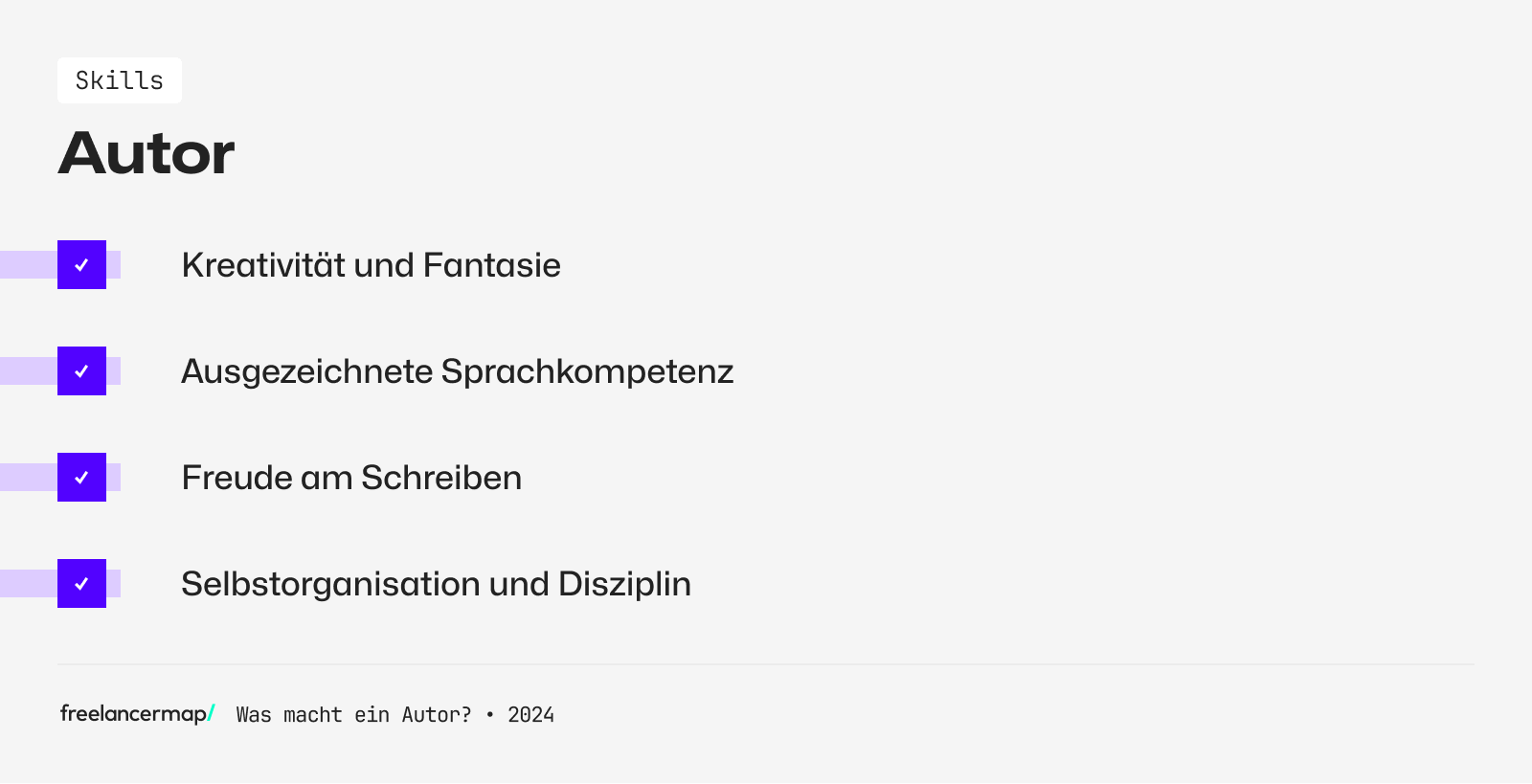Click the footer text Was macht ein Autor?

click(x=353, y=715)
